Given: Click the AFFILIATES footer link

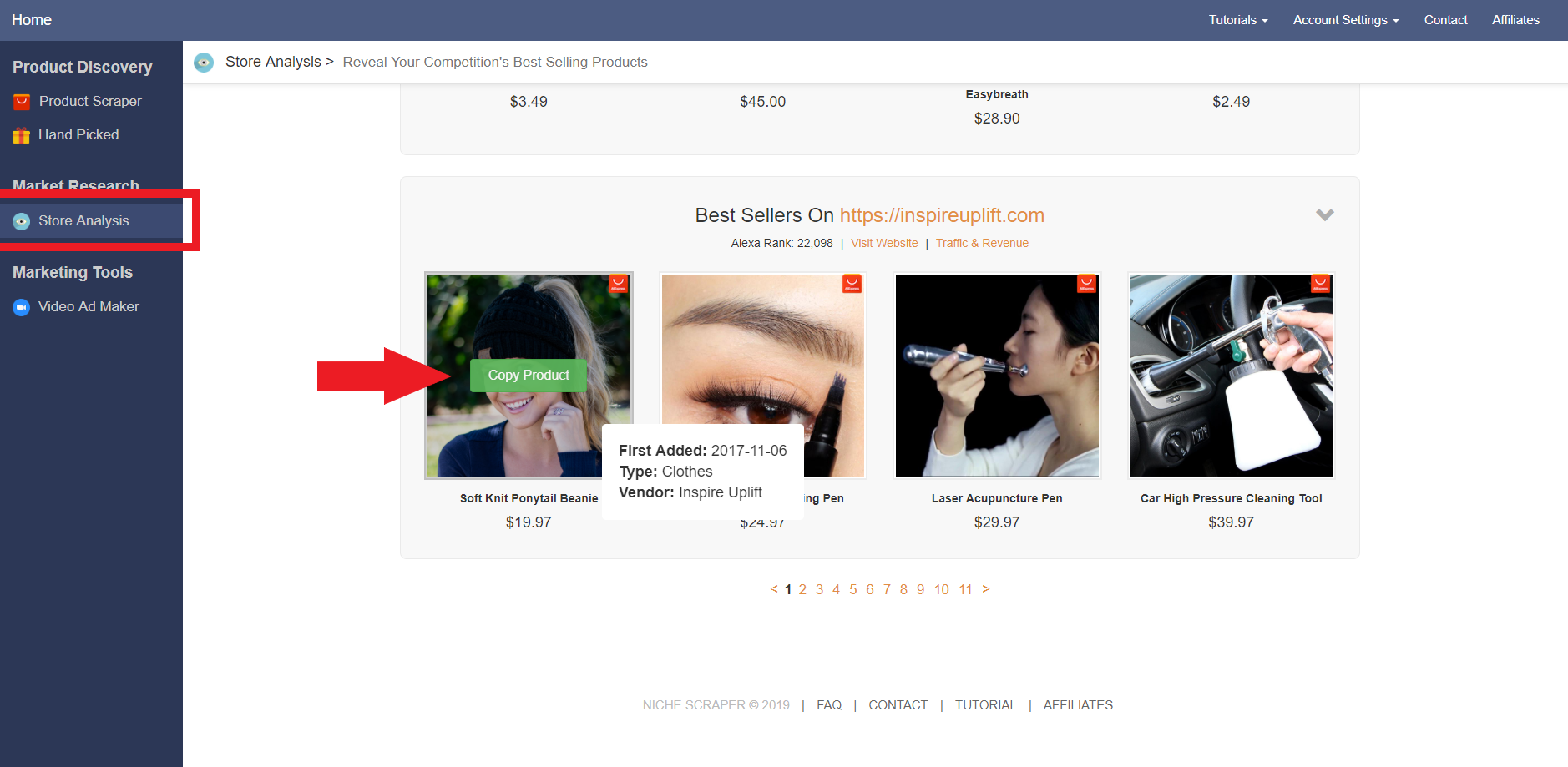Looking at the screenshot, I should (x=1078, y=705).
